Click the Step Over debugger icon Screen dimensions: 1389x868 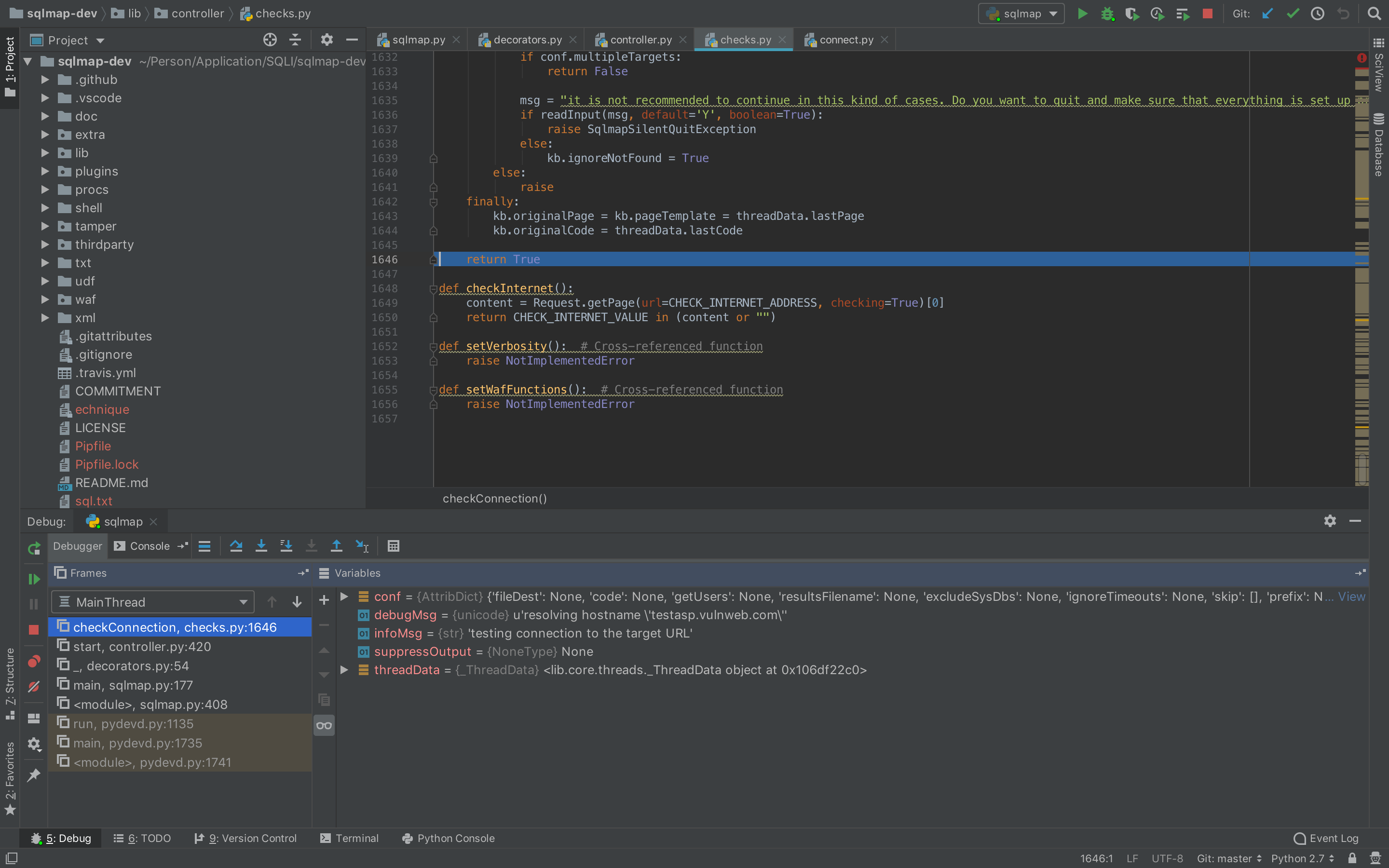pyautogui.click(x=236, y=546)
